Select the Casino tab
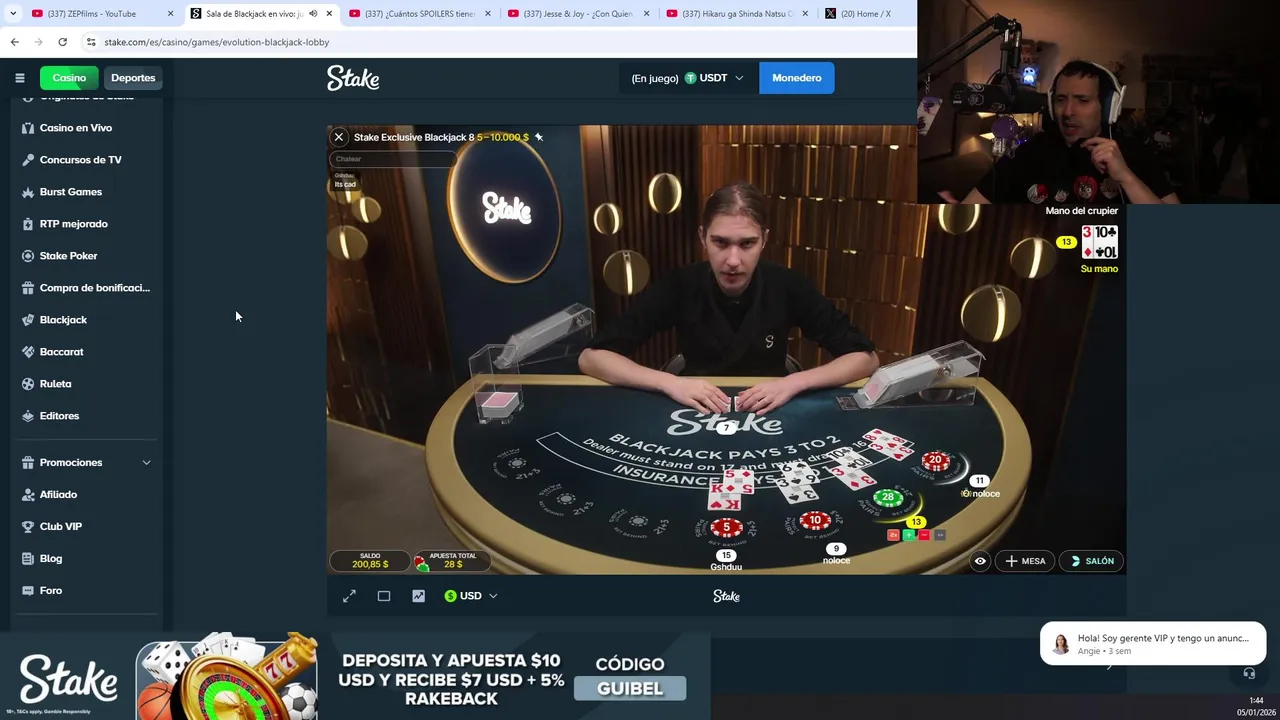The width and height of the screenshot is (1280, 720). point(69,78)
